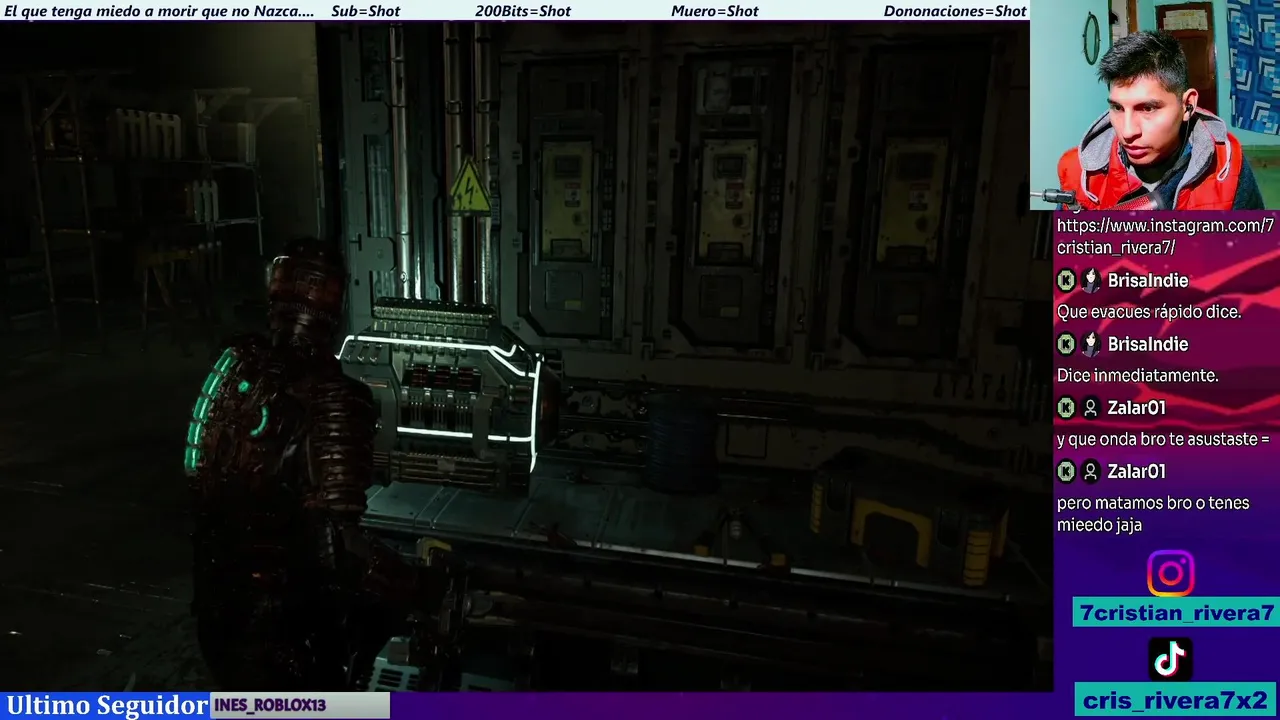This screenshot has width=1280, height=720.
Task: Open the Instagram link in chat
Action: coord(1165,236)
